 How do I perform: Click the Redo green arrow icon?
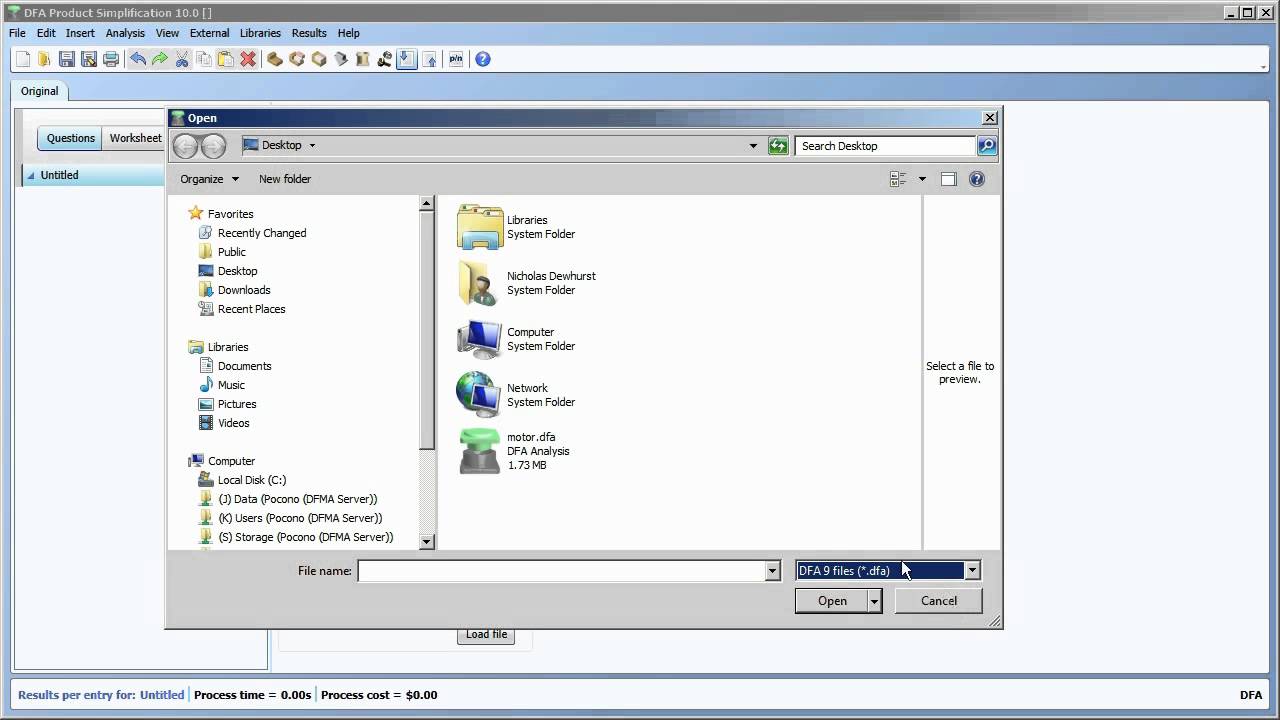159,59
